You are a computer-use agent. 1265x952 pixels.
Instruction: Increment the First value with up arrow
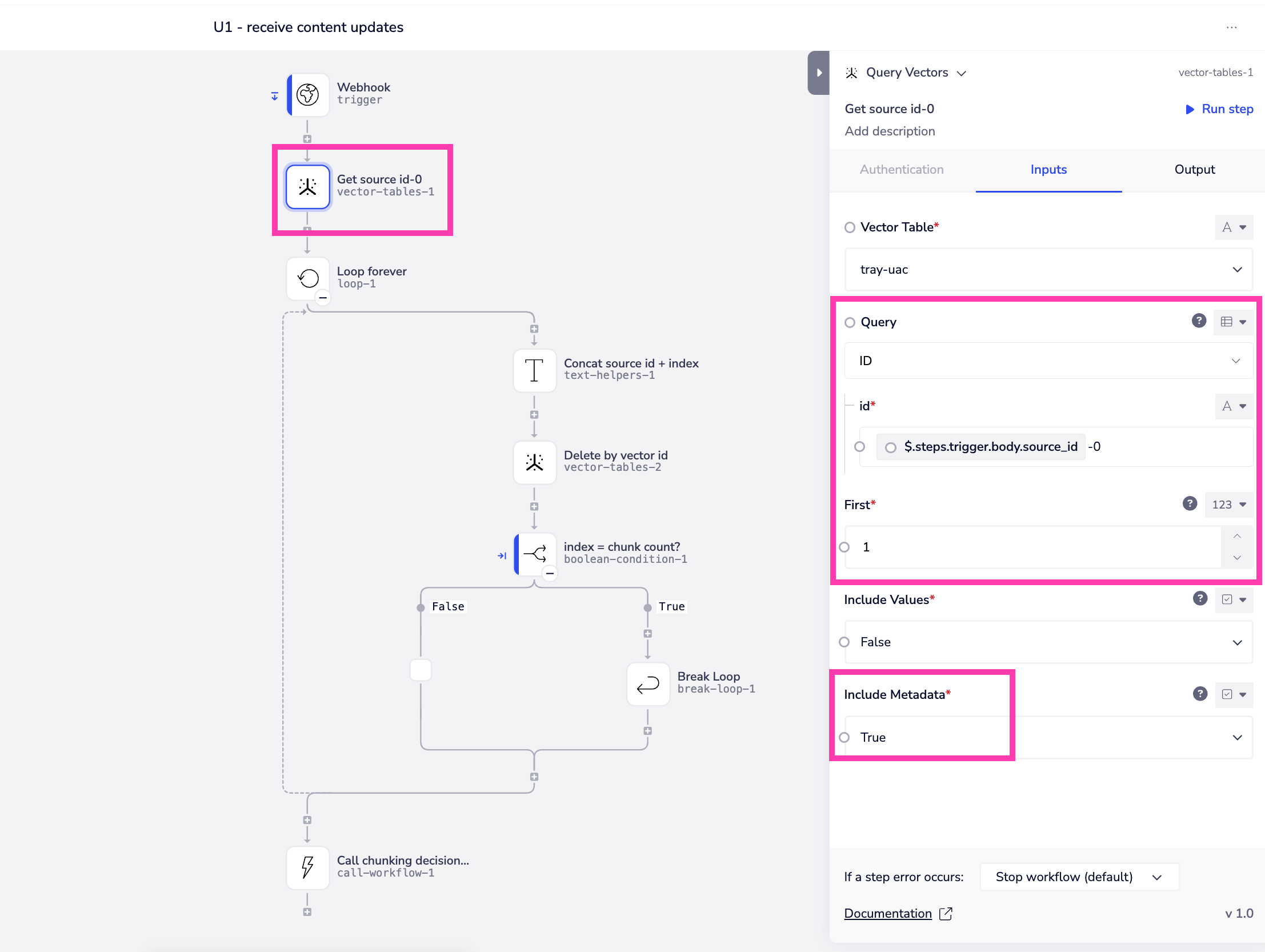1236,536
